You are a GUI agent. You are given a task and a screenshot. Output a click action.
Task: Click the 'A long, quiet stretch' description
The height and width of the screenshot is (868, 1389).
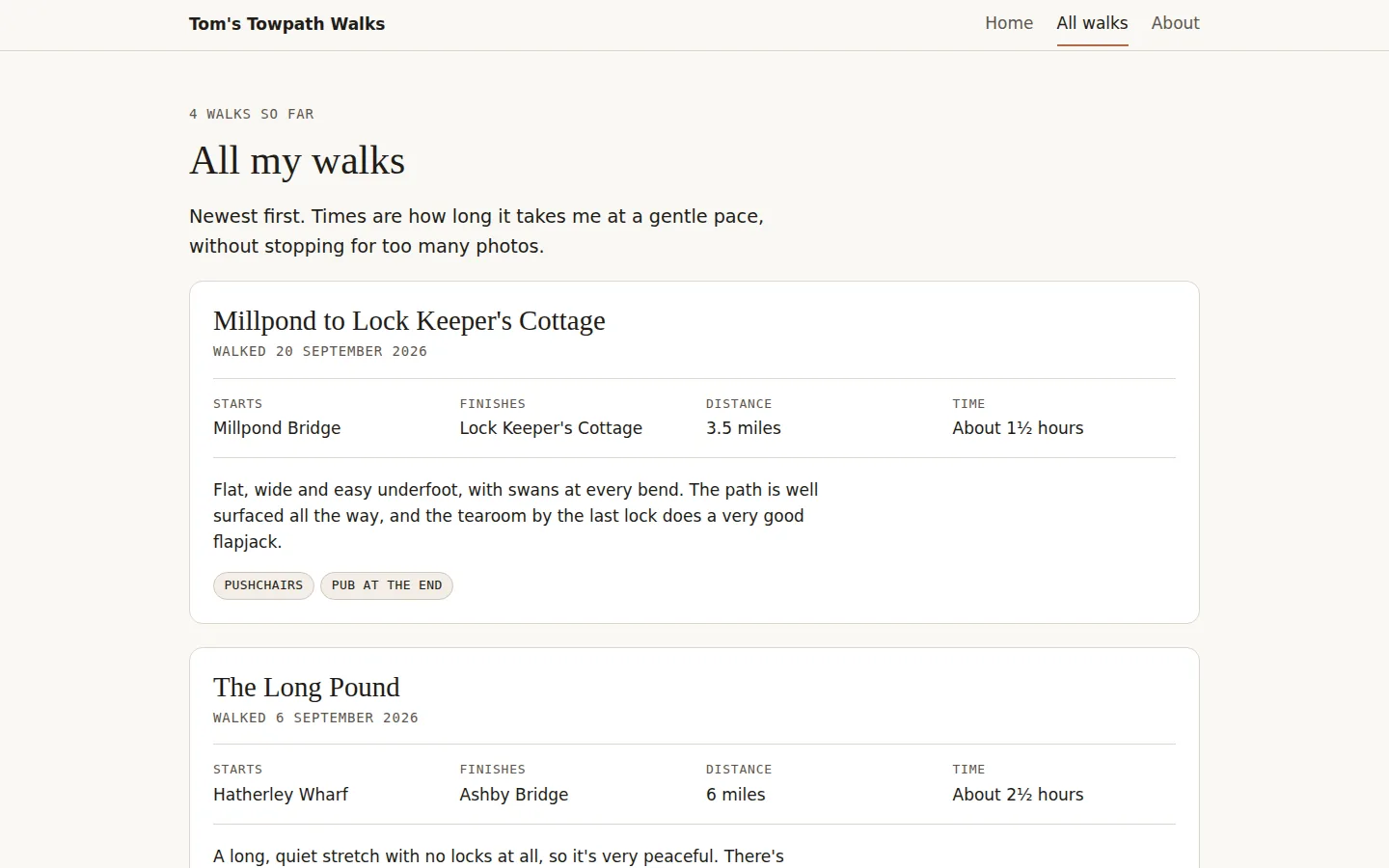(499, 856)
